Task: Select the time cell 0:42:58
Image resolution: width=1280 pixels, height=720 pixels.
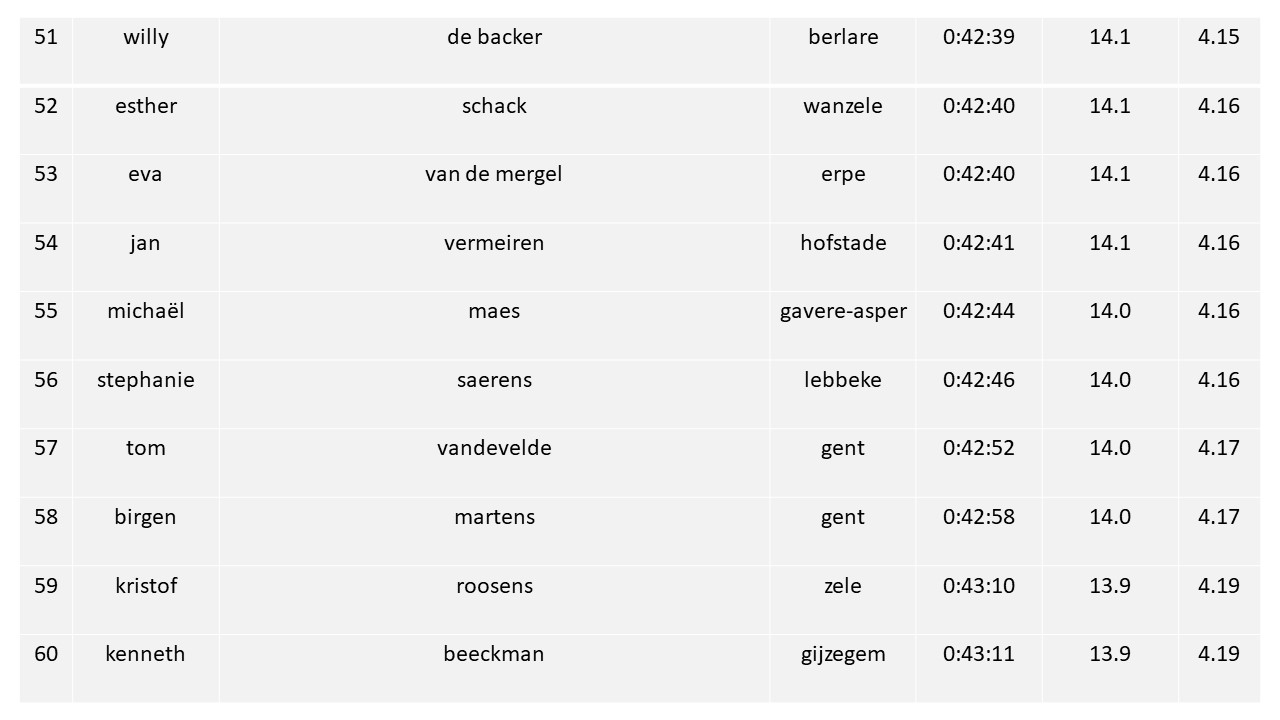Action: pyautogui.click(x=979, y=532)
